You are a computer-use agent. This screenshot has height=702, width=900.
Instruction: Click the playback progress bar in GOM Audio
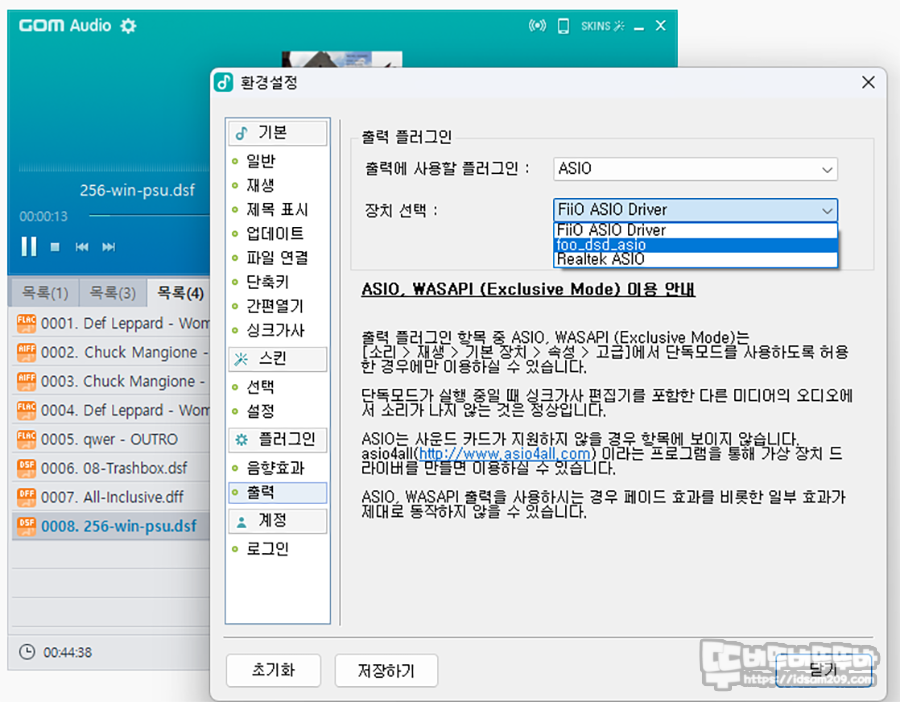pos(149,216)
